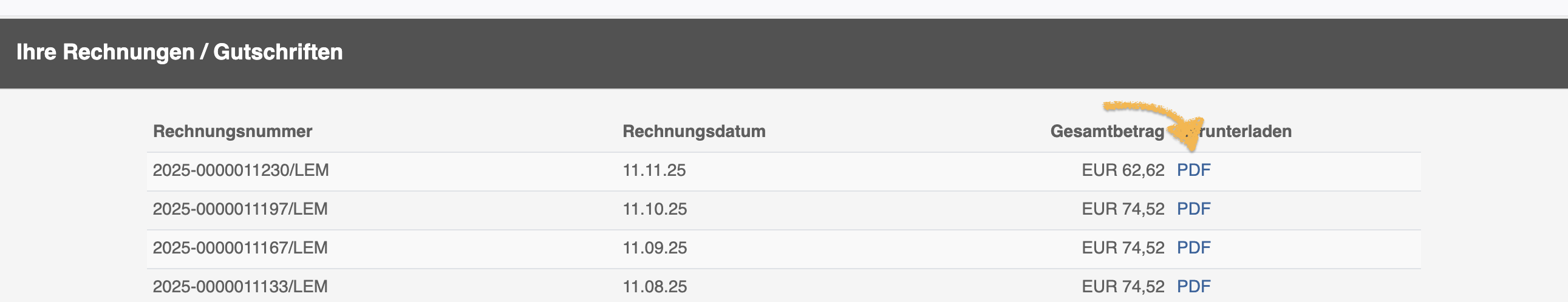Select the invoice date 11.09.25
This screenshot has width=1568, height=302.
(655, 248)
